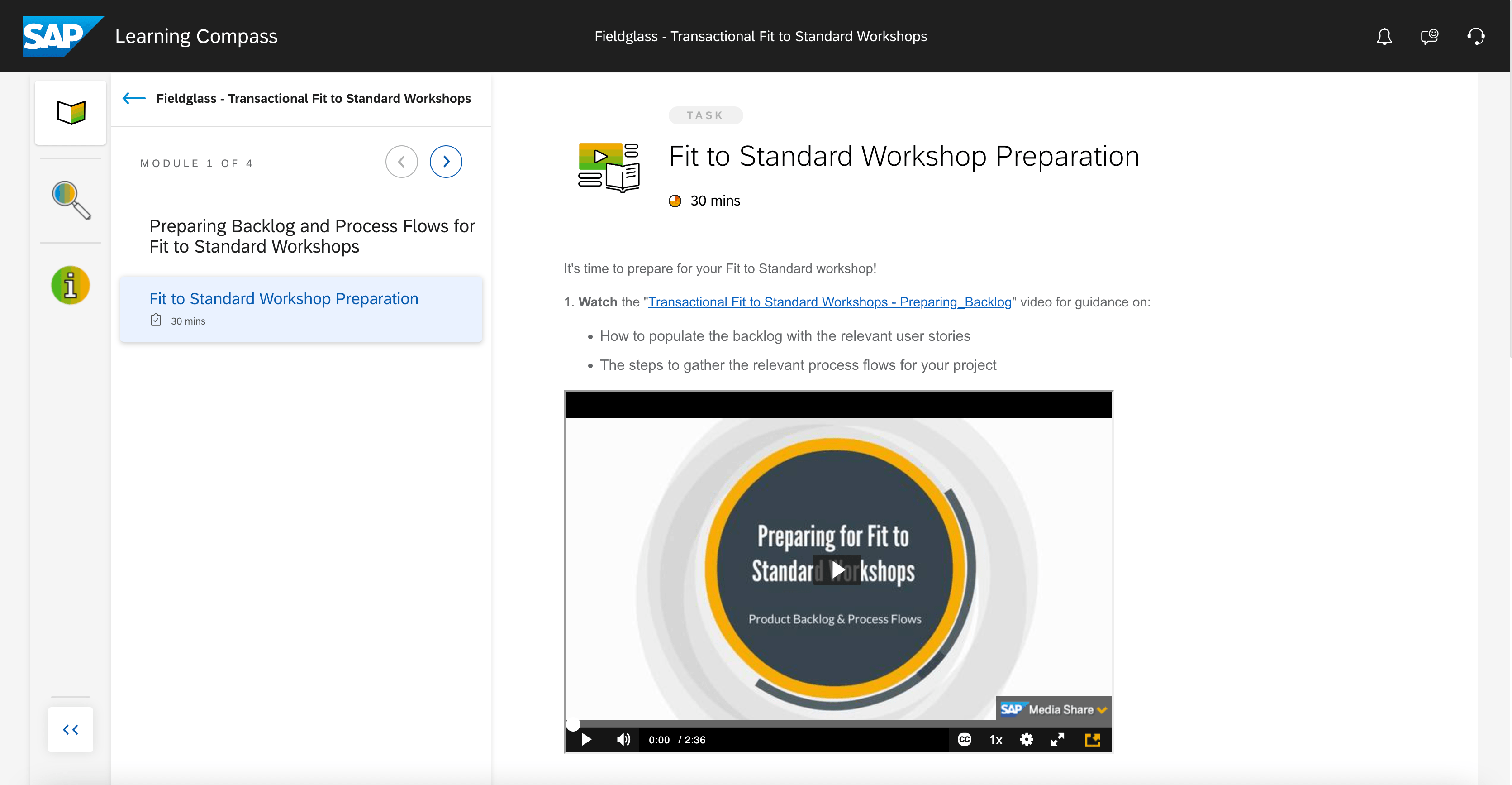1512x785 pixels.
Task: Expand the SAP Media Share dropdown
Action: click(x=1102, y=709)
